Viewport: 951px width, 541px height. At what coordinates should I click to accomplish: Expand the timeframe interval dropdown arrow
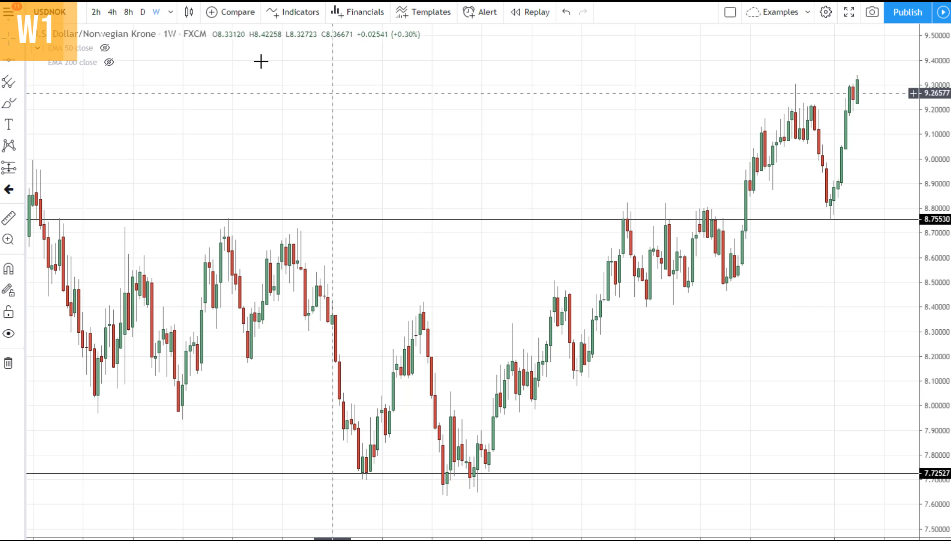(x=170, y=12)
